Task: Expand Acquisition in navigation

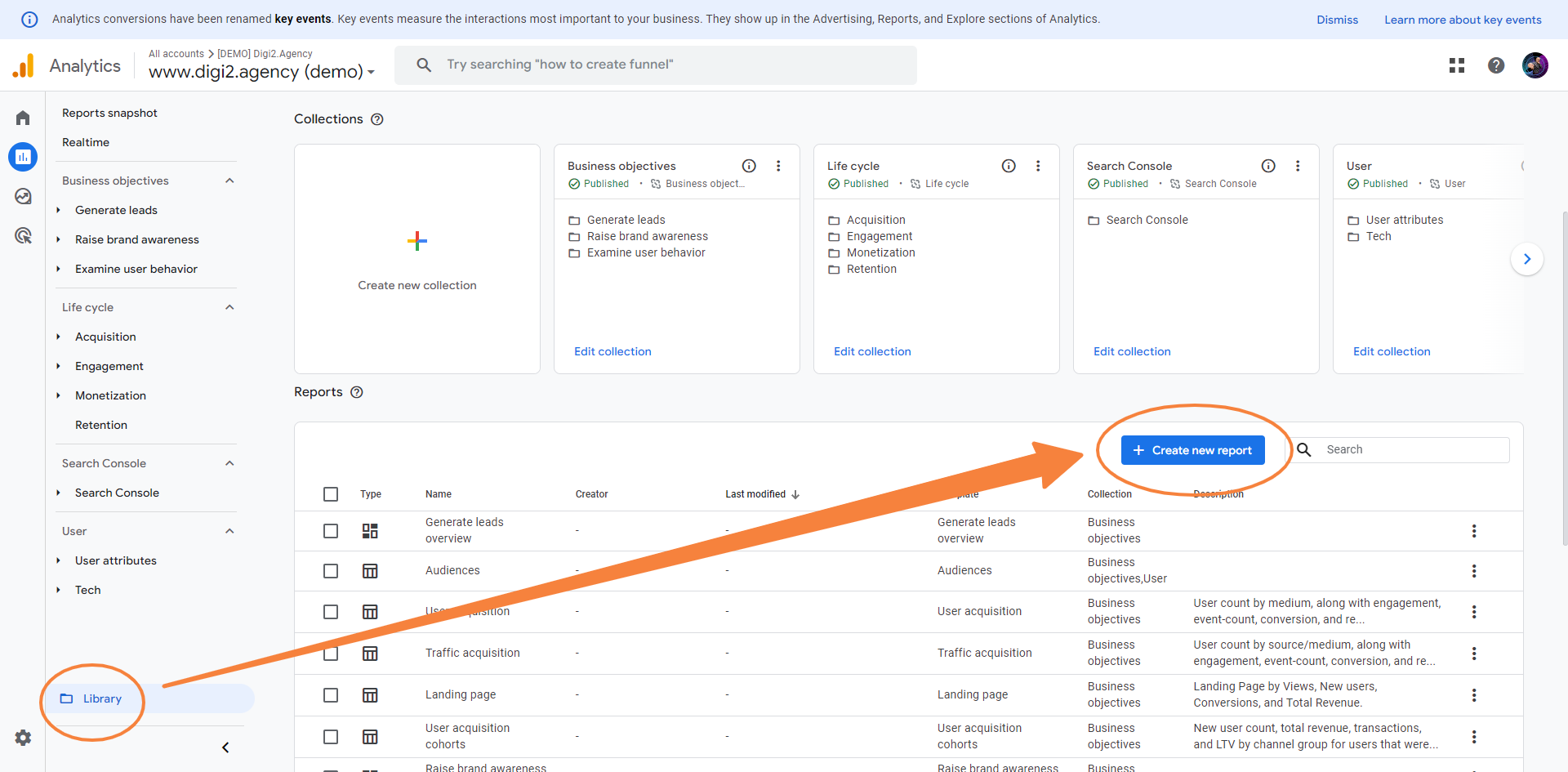Action: pos(58,337)
